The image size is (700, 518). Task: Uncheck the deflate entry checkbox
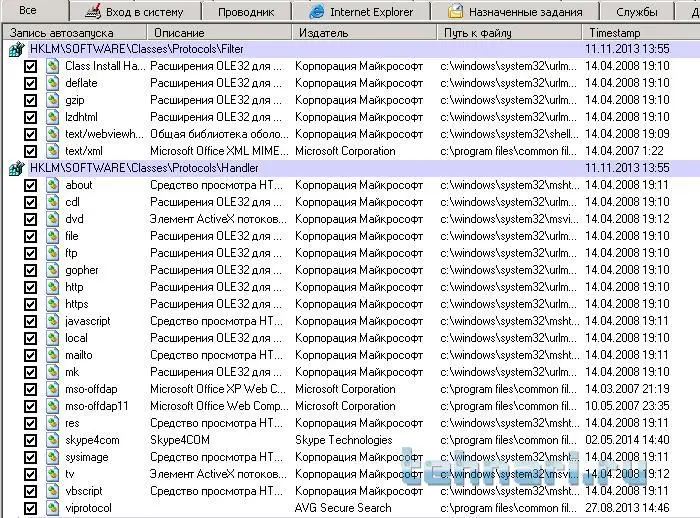(30, 84)
